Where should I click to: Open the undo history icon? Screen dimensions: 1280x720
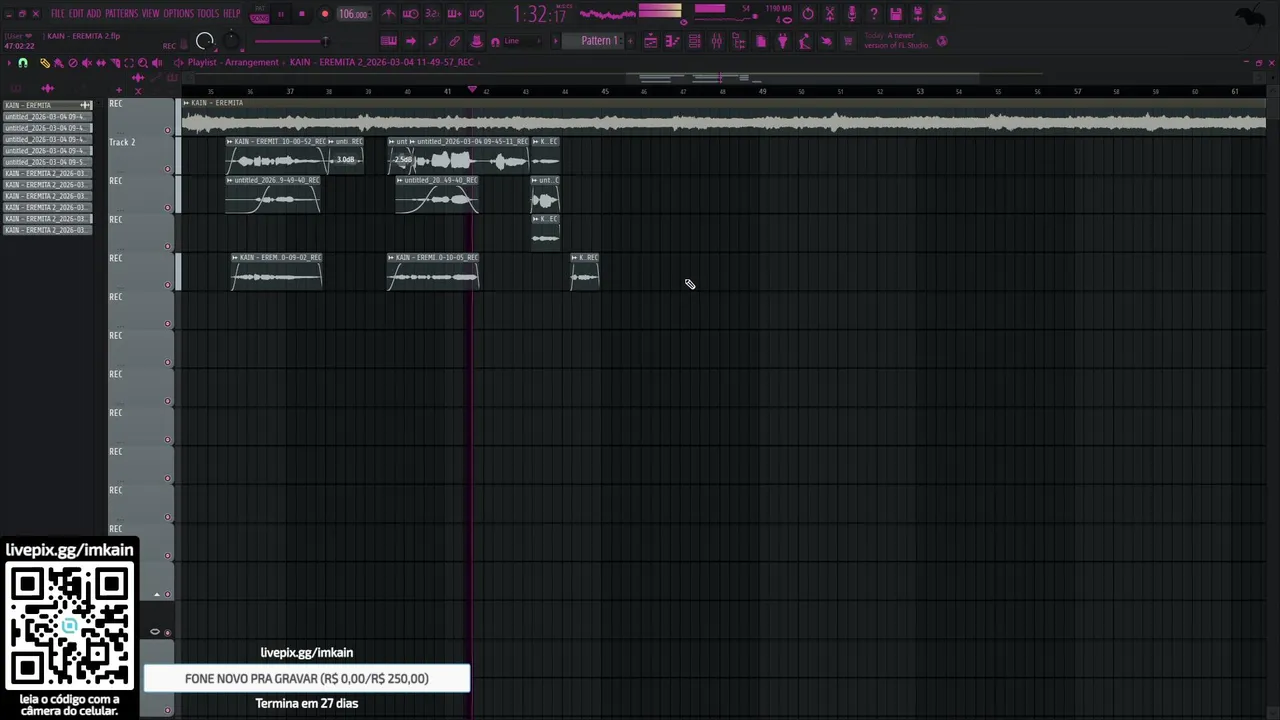tap(808, 14)
